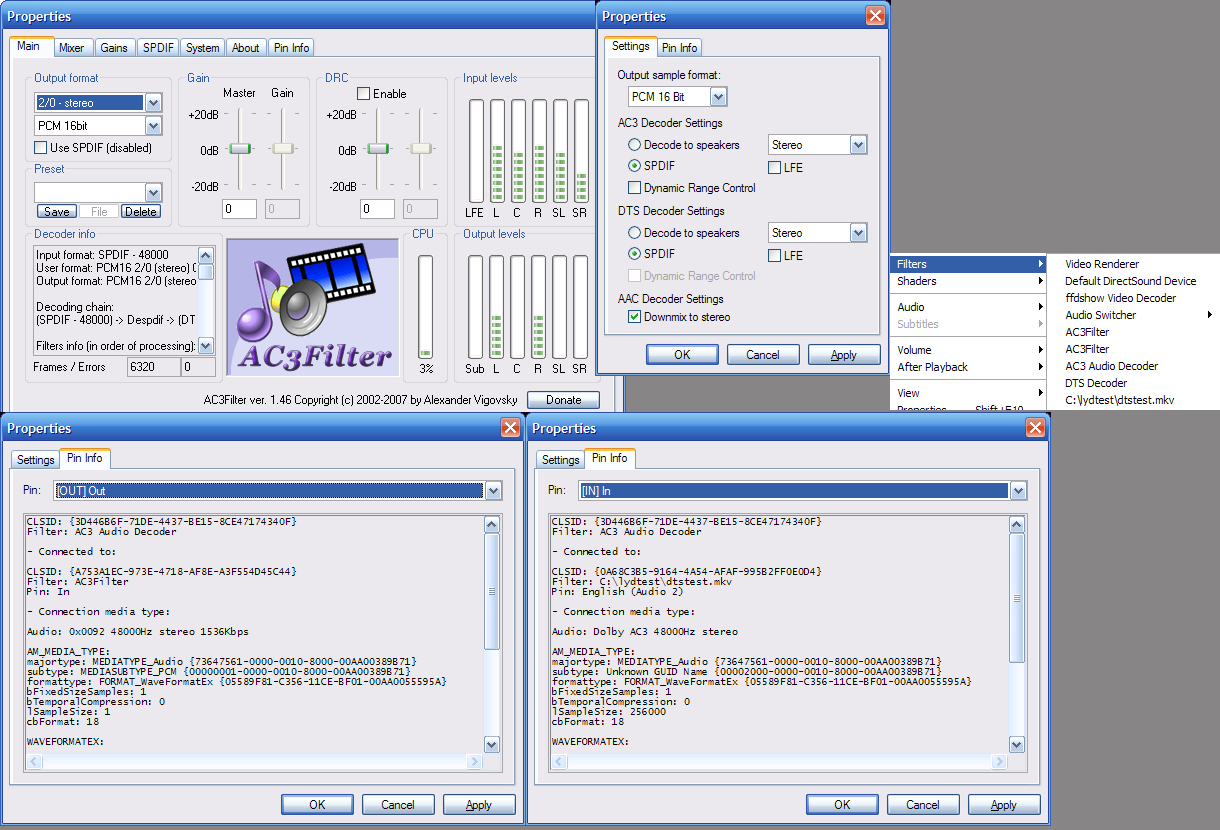
Task: Click scroll-up arrow in [IN] In pin info
Action: pos(1017,525)
